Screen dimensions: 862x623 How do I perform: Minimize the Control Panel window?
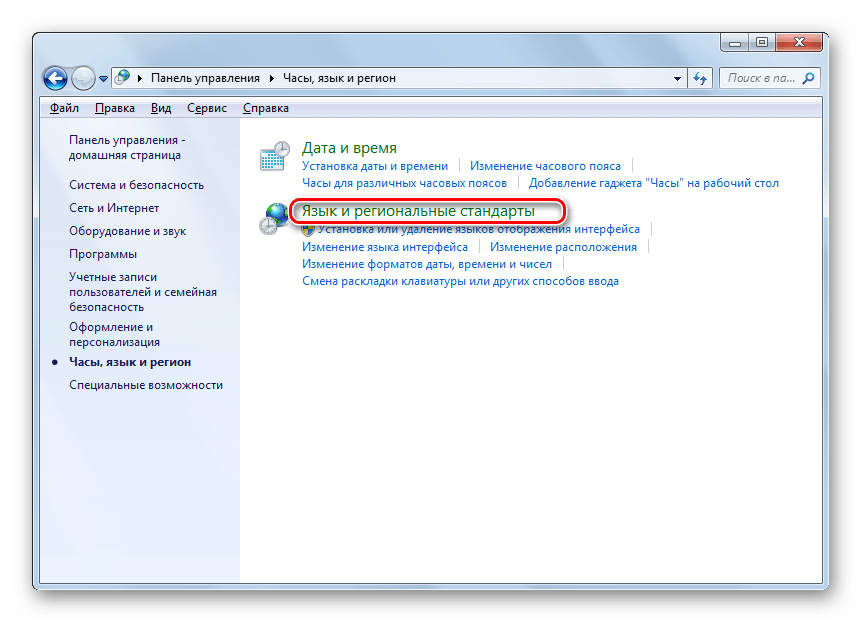pyautogui.click(x=734, y=42)
